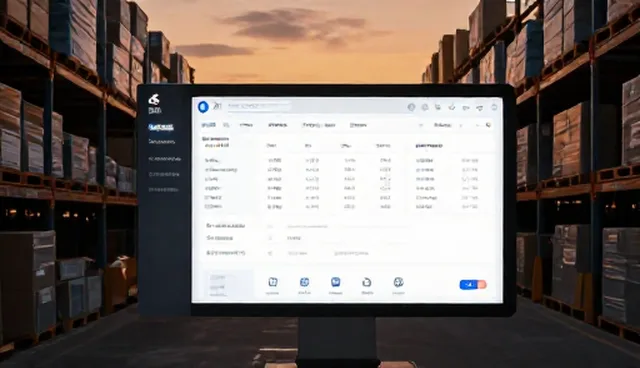Click the small icon ending the tab row

coord(488,125)
